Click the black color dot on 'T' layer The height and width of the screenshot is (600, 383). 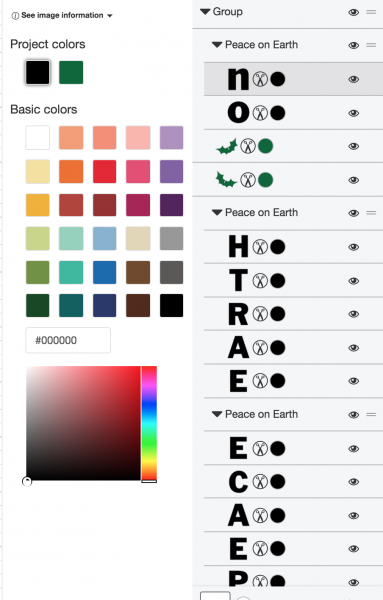click(278, 280)
